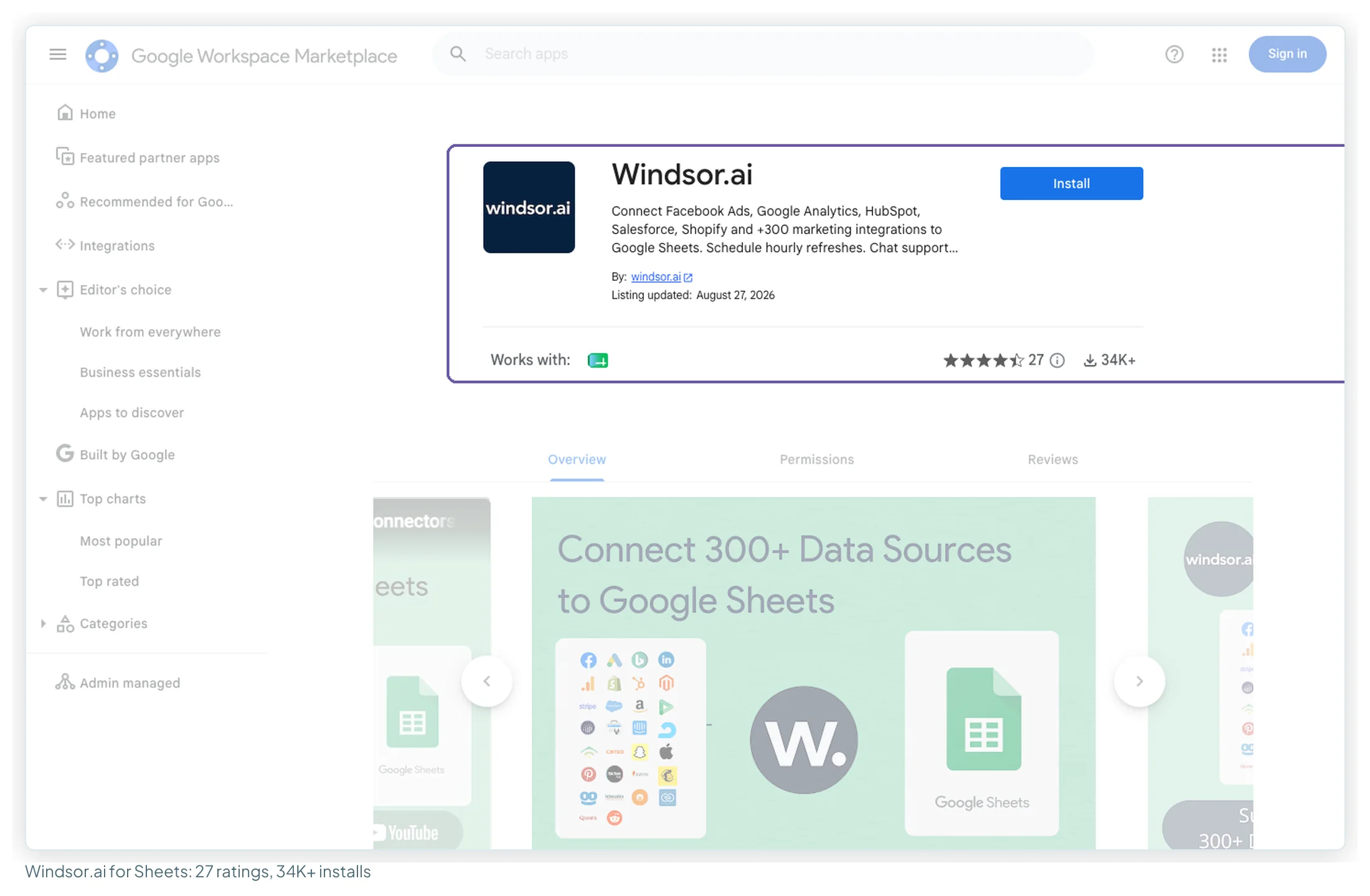
Task: Click the Google Workspace Marketplace logo
Action: 102,56
